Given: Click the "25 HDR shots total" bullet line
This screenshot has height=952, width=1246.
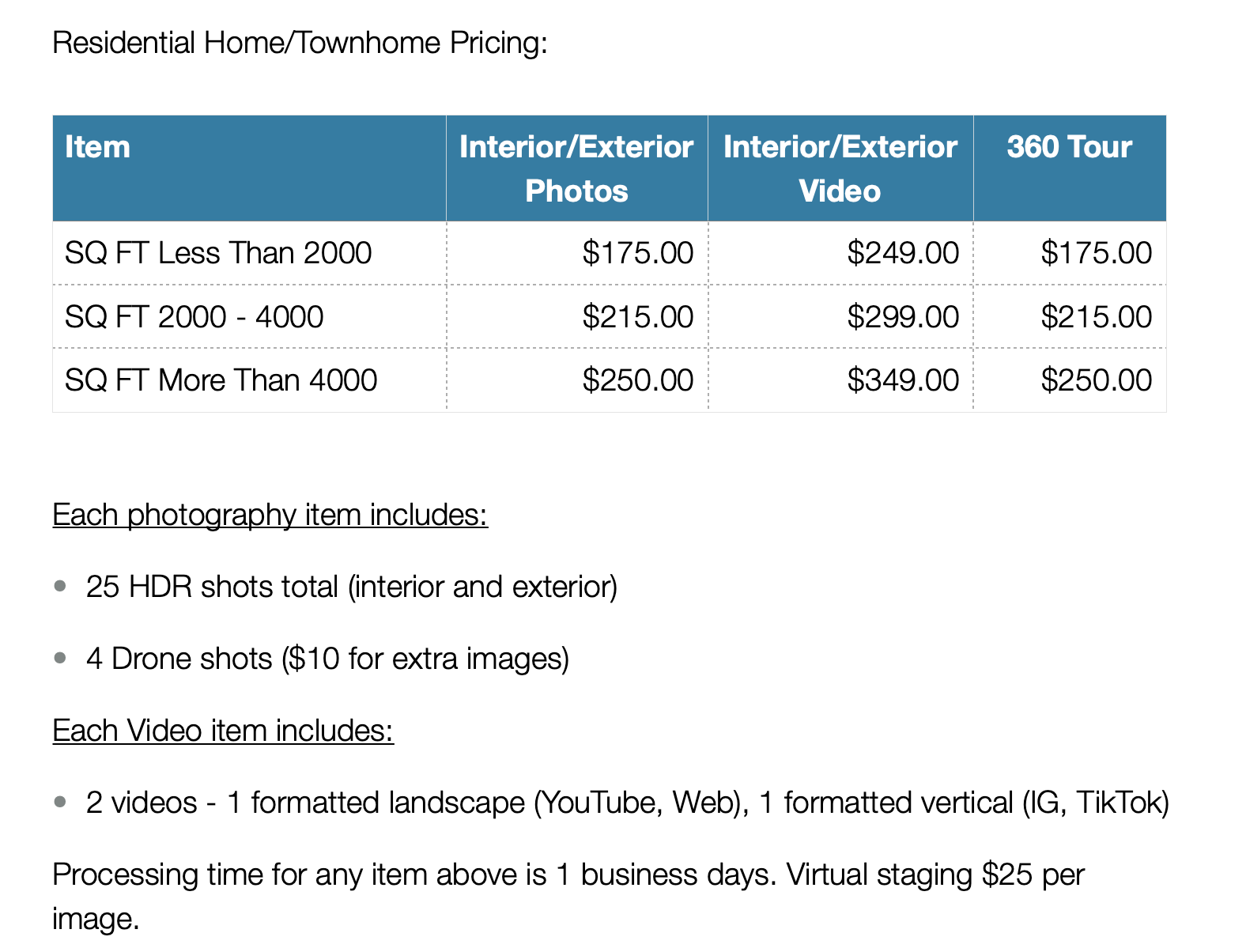Looking at the screenshot, I should pyautogui.click(x=351, y=587).
